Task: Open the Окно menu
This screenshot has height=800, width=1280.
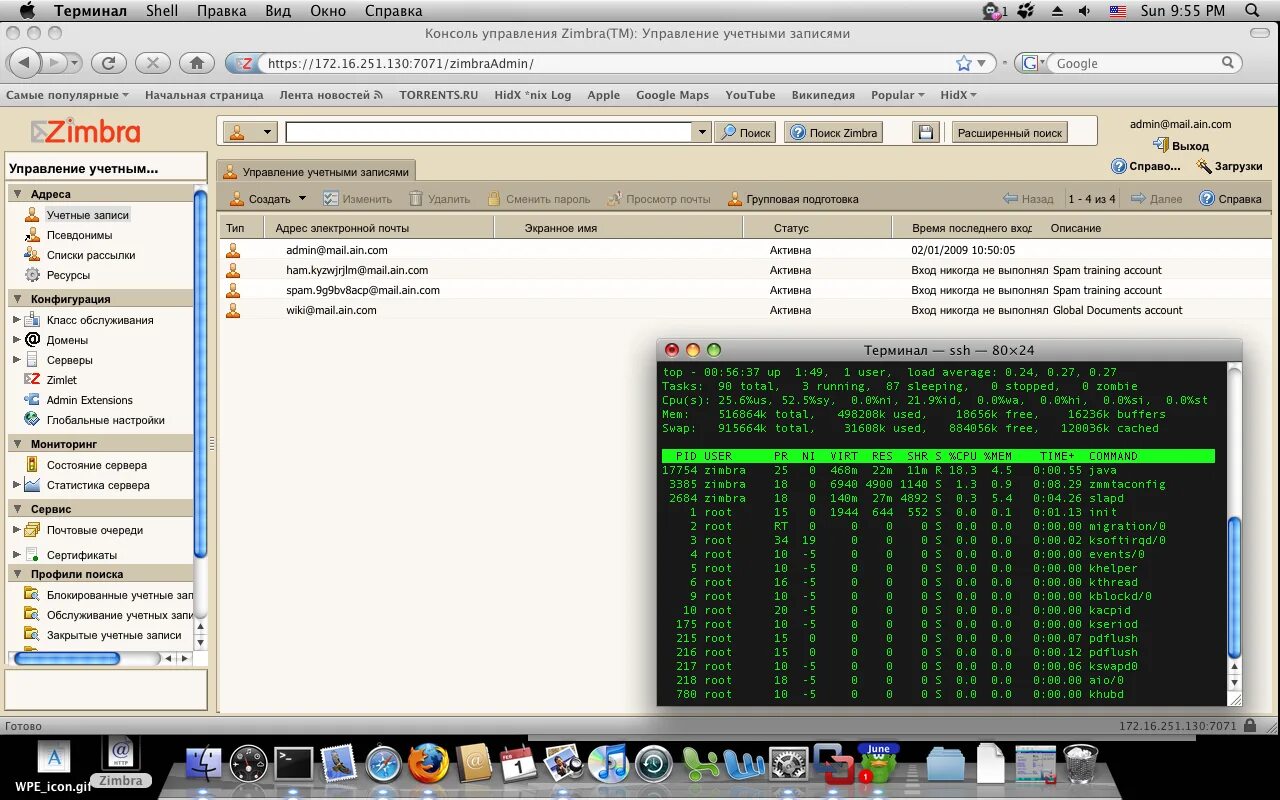Action: point(329,11)
